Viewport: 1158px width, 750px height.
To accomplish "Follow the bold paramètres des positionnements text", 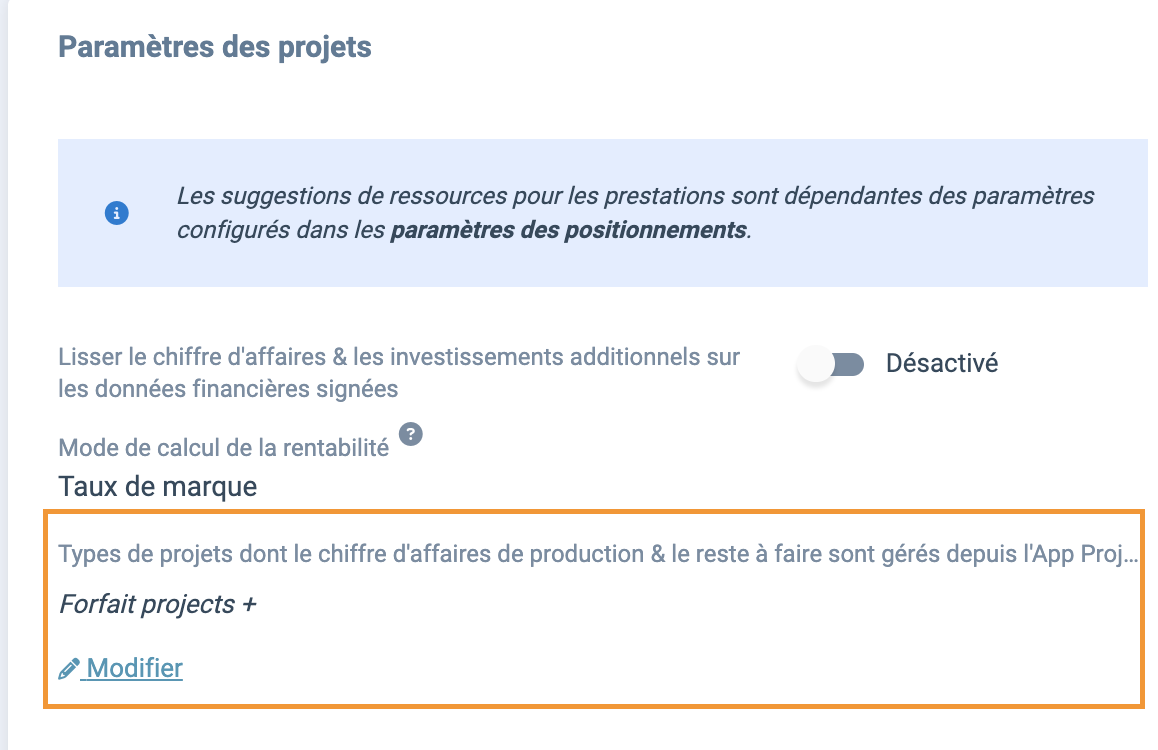I will click(x=569, y=230).
